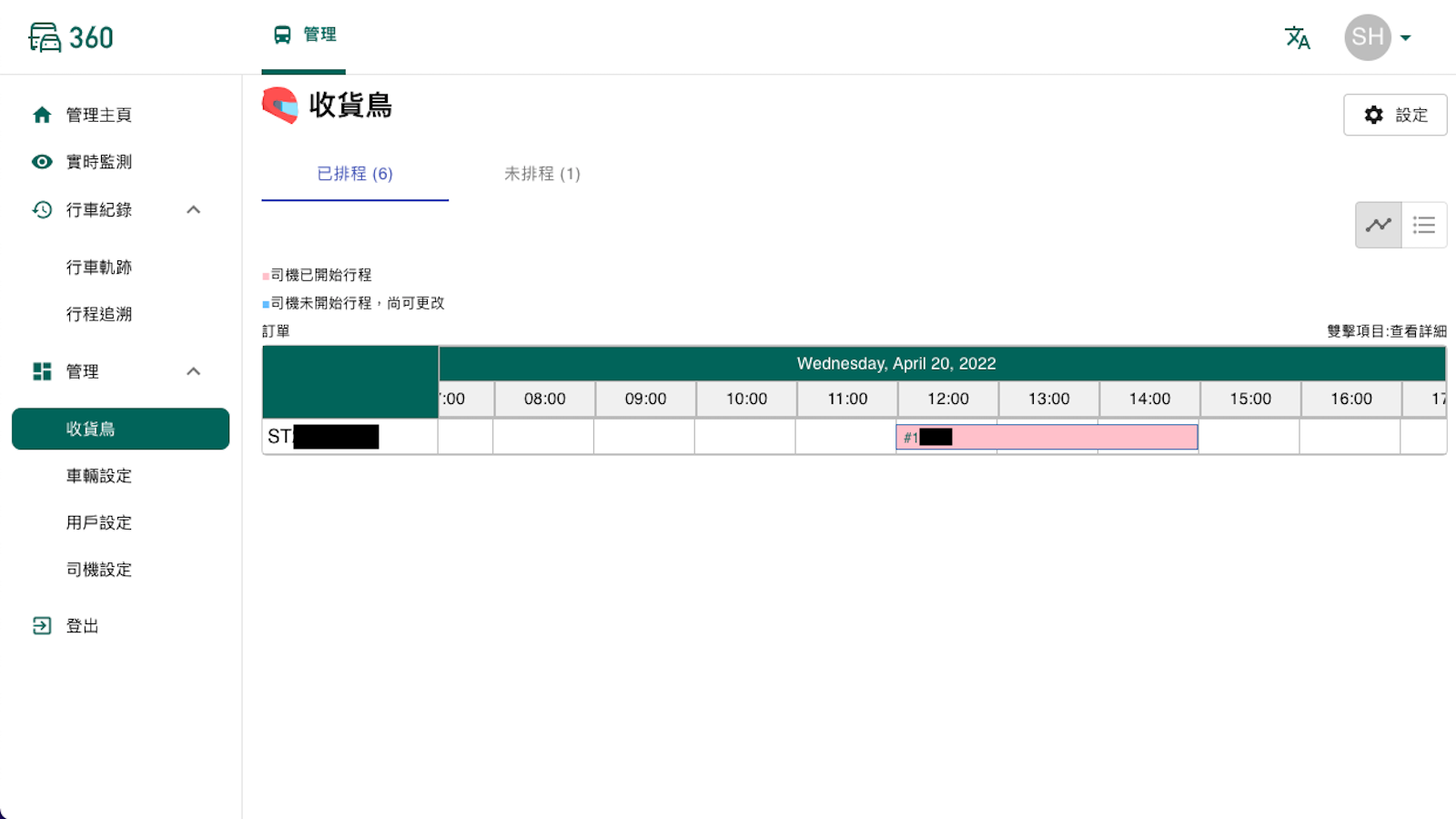Image resolution: width=1456 pixels, height=819 pixels.
Task: Click blue legend swatch 司機未開始行程
Action: [x=266, y=304]
